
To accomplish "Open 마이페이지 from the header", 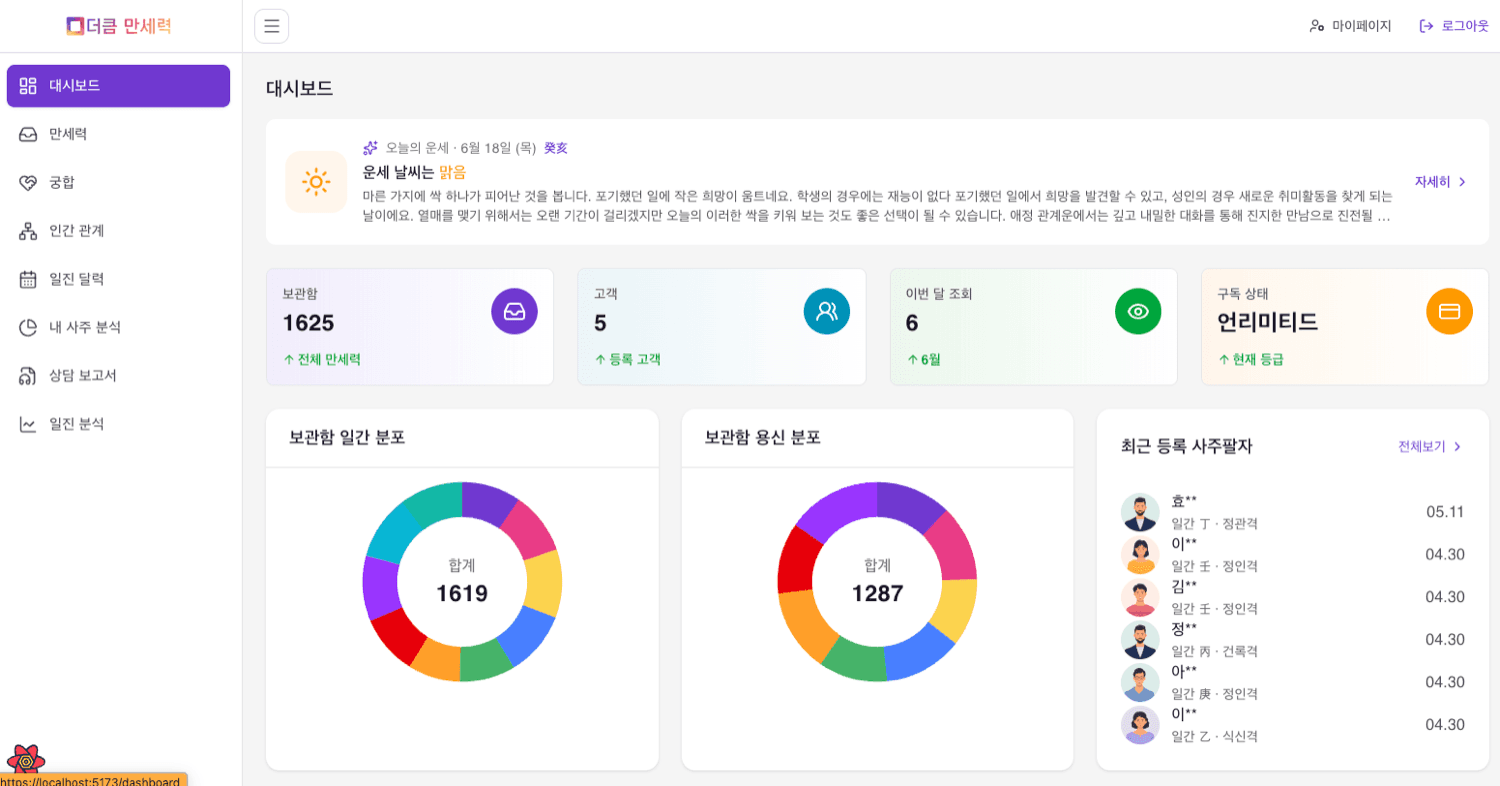I will tap(1350, 26).
